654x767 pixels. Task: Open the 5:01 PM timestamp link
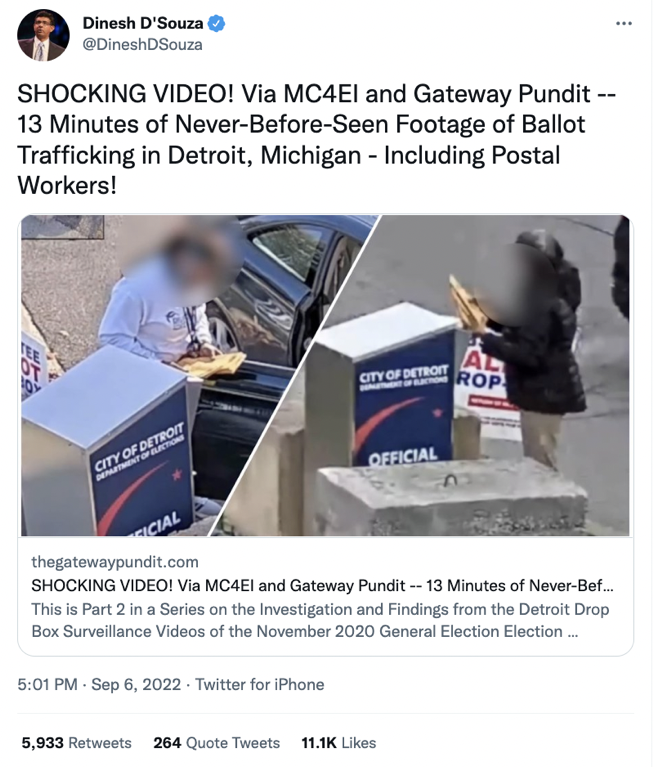(x=47, y=684)
